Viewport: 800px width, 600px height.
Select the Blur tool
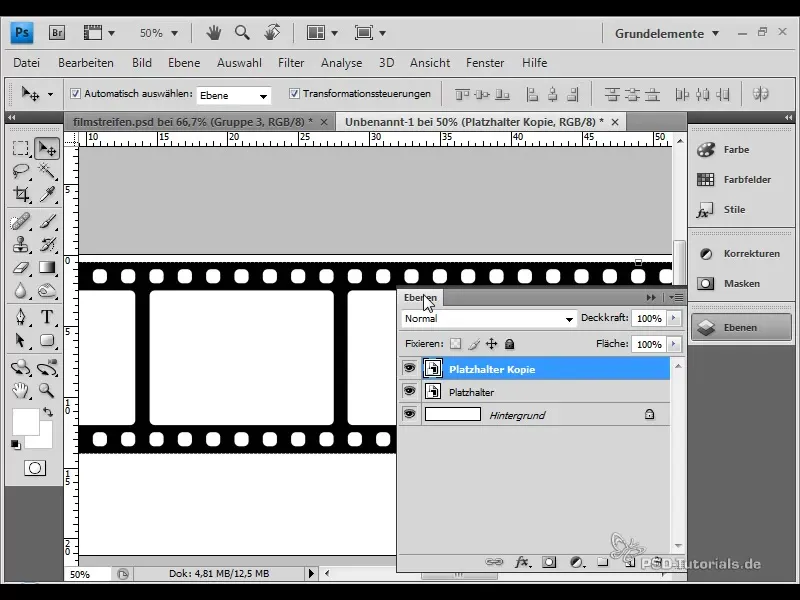(x=20, y=291)
